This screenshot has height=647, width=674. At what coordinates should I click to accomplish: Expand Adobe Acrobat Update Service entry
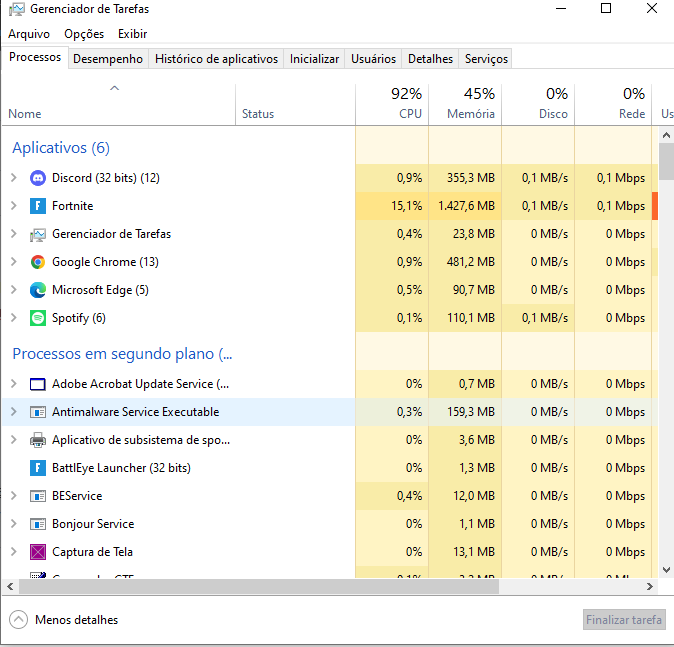point(14,383)
